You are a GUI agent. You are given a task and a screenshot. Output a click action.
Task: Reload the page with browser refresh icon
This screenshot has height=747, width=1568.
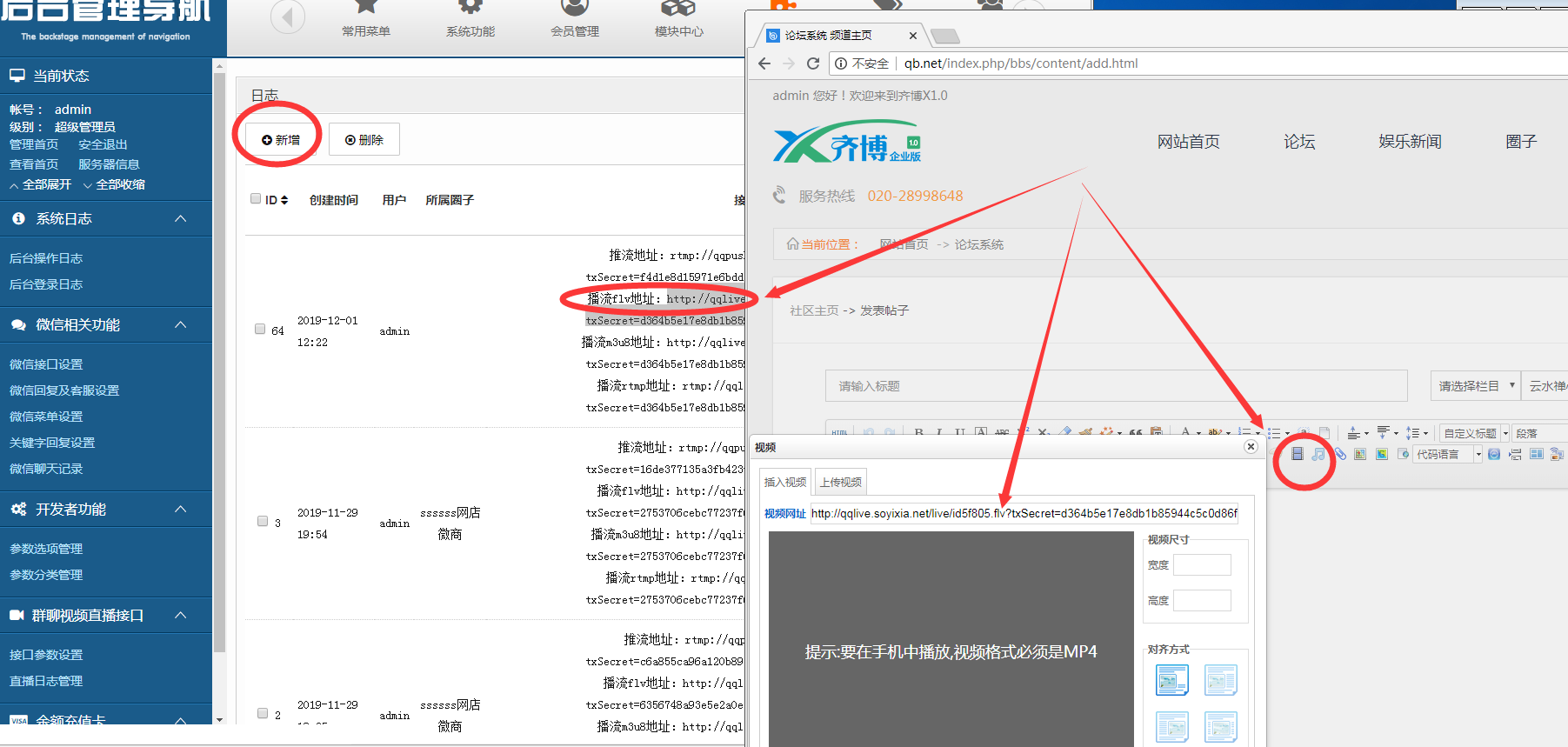coord(813,63)
